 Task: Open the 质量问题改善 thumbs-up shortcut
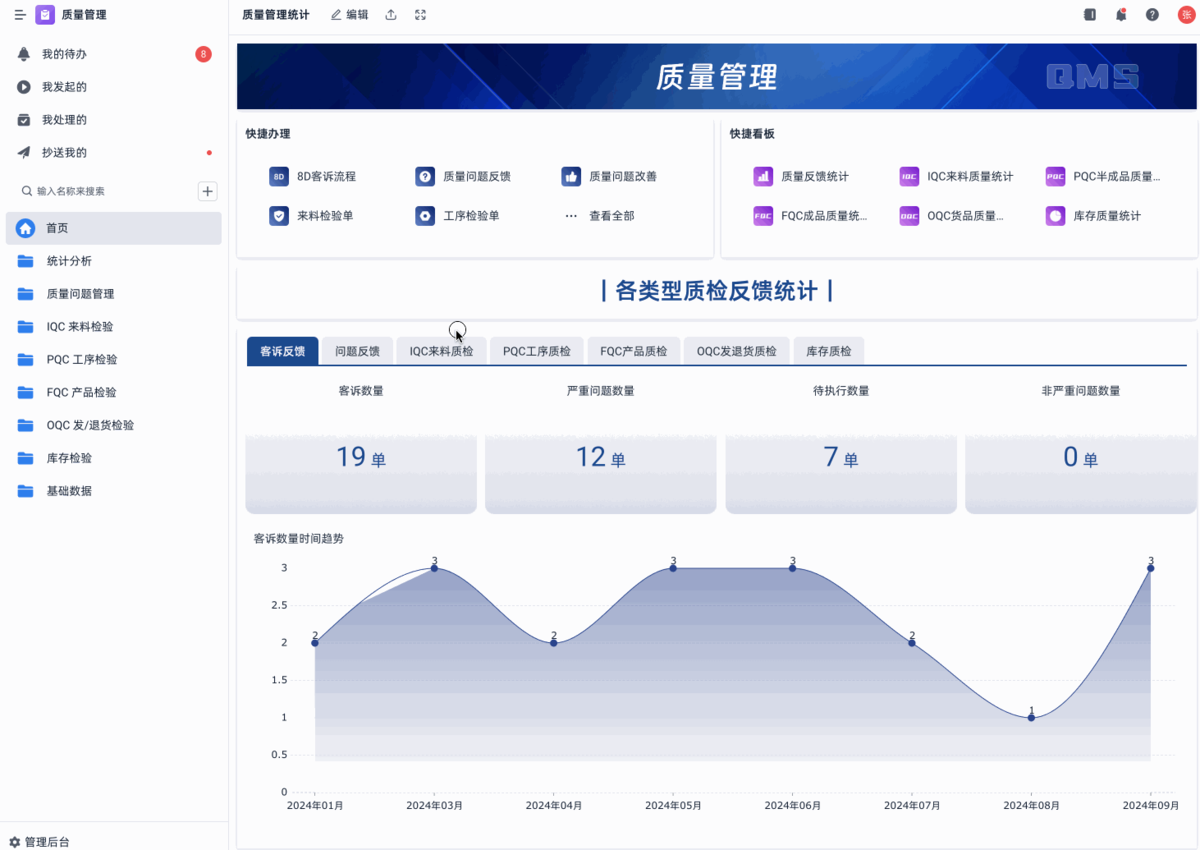(x=609, y=176)
